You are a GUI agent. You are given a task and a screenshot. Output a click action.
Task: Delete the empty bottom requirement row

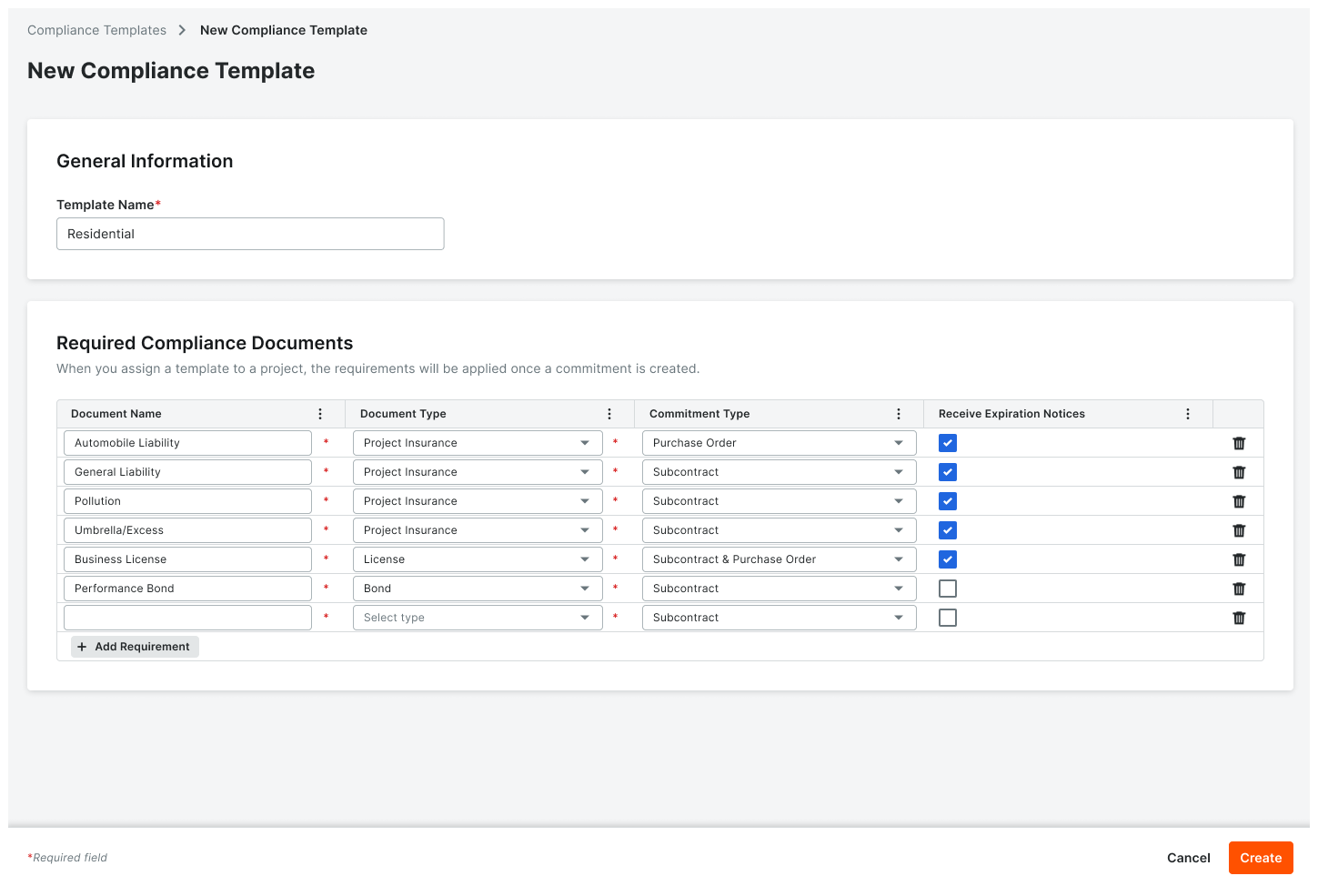(x=1239, y=618)
